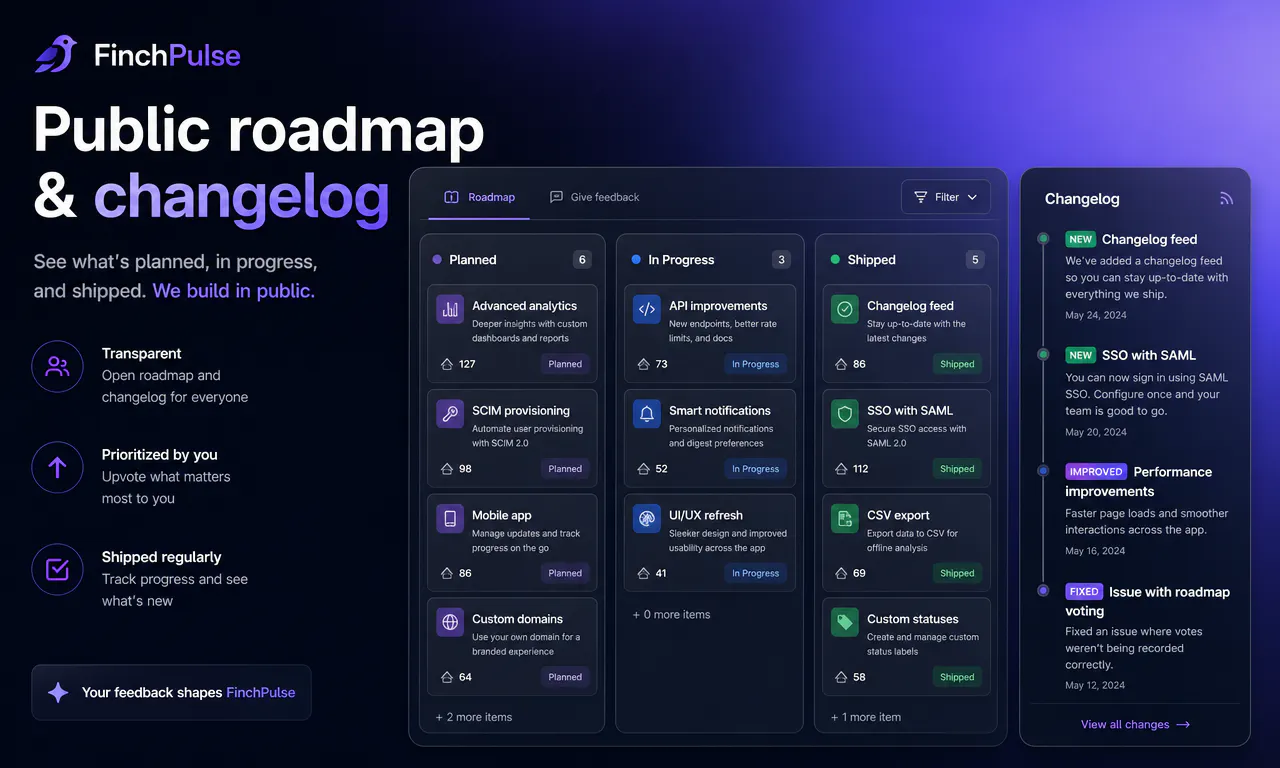Image resolution: width=1280 pixels, height=768 pixels.
Task: Click the Planned column count 6
Action: pos(581,259)
